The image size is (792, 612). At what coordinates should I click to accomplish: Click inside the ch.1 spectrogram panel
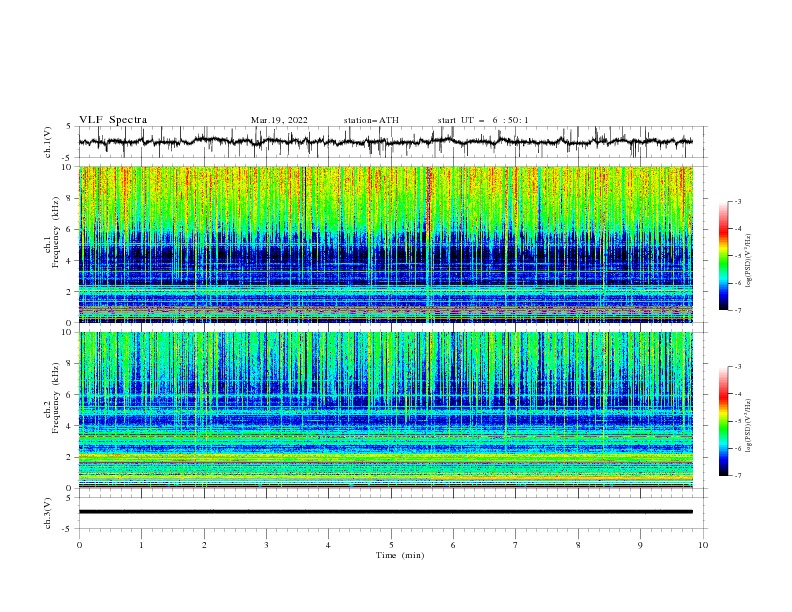[385, 244]
